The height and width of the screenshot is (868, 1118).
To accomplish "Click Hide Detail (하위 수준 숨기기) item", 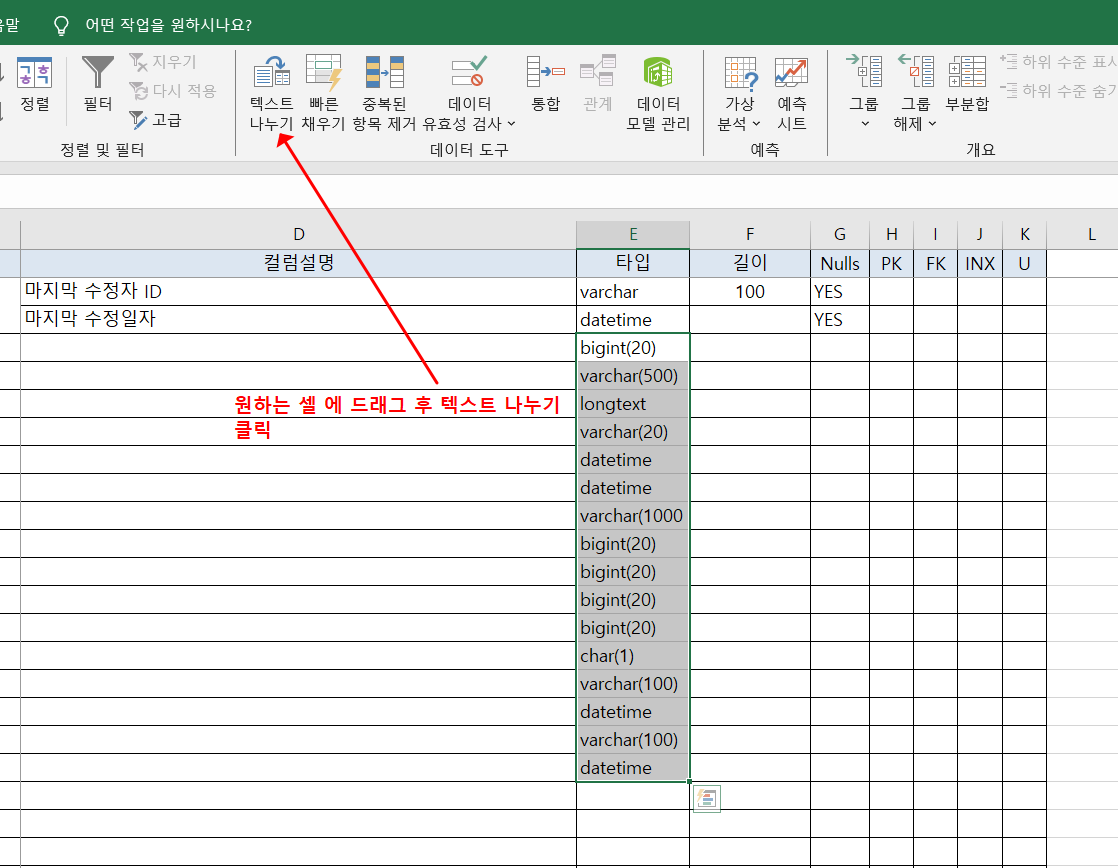I will 1058,90.
